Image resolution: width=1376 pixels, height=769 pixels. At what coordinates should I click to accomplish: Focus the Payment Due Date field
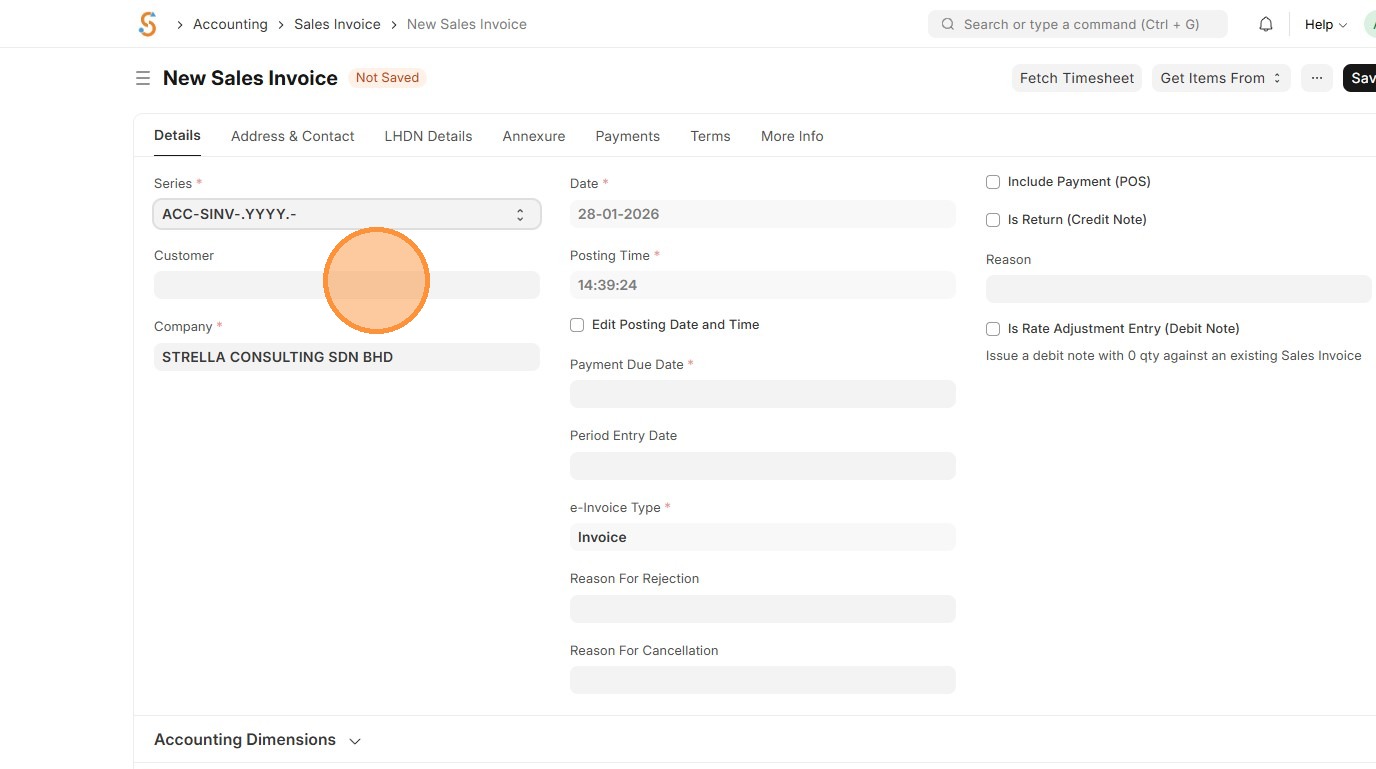click(762, 394)
